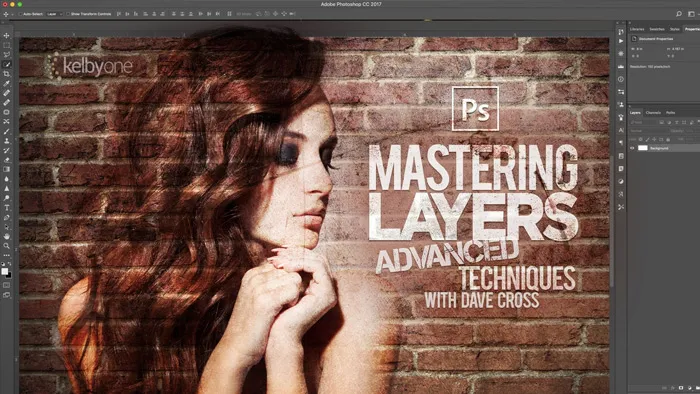
Task: Toggle pixel layer filter in Layers panel
Action: (x=662, y=122)
